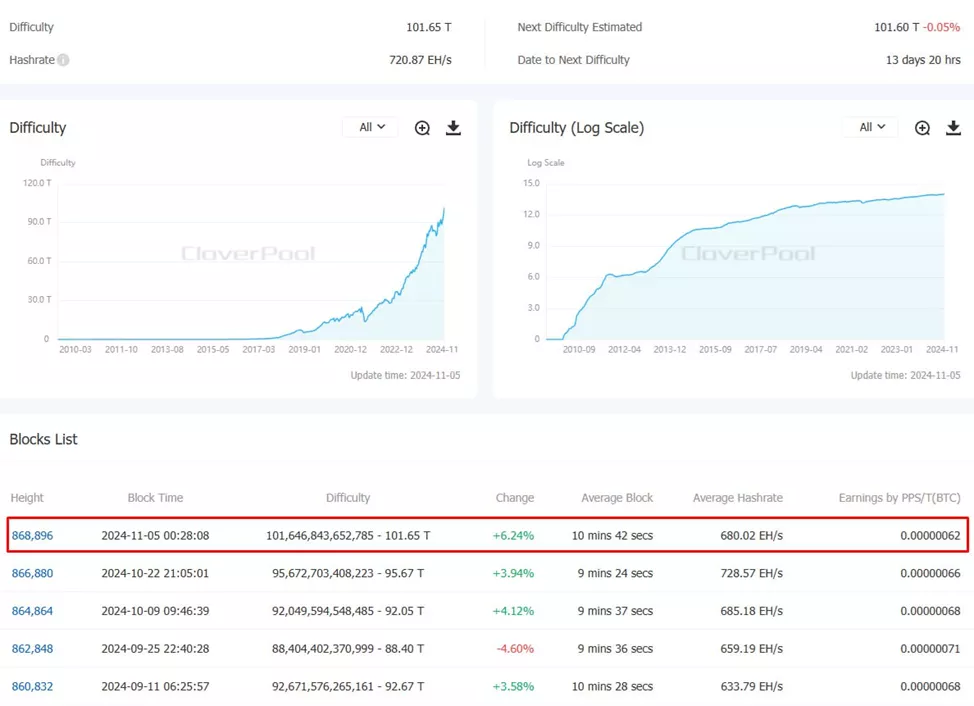Click the Height column header
The width and height of the screenshot is (974, 706).
pos(27,498)
